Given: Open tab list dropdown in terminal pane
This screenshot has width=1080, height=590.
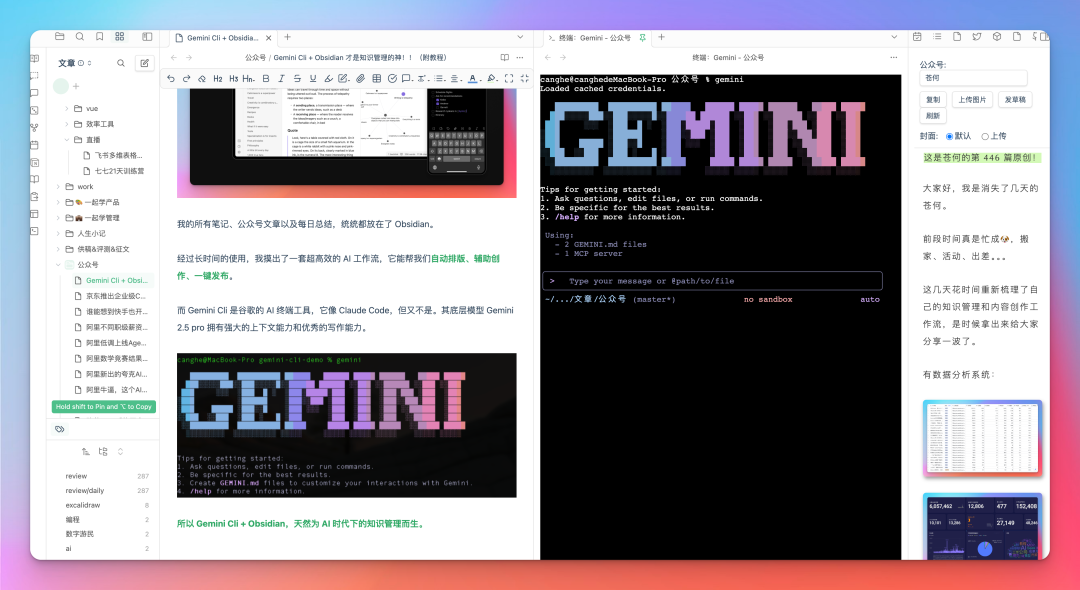Looking at the screenshot, I should coord(894,37).
